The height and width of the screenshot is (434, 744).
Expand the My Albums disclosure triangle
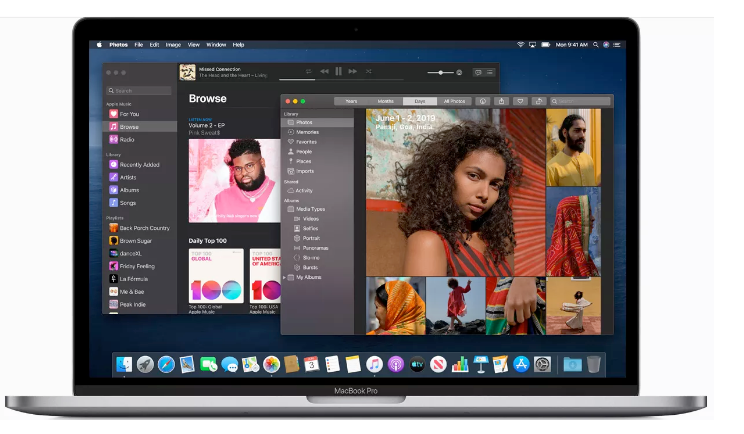(x=284, y=277)
